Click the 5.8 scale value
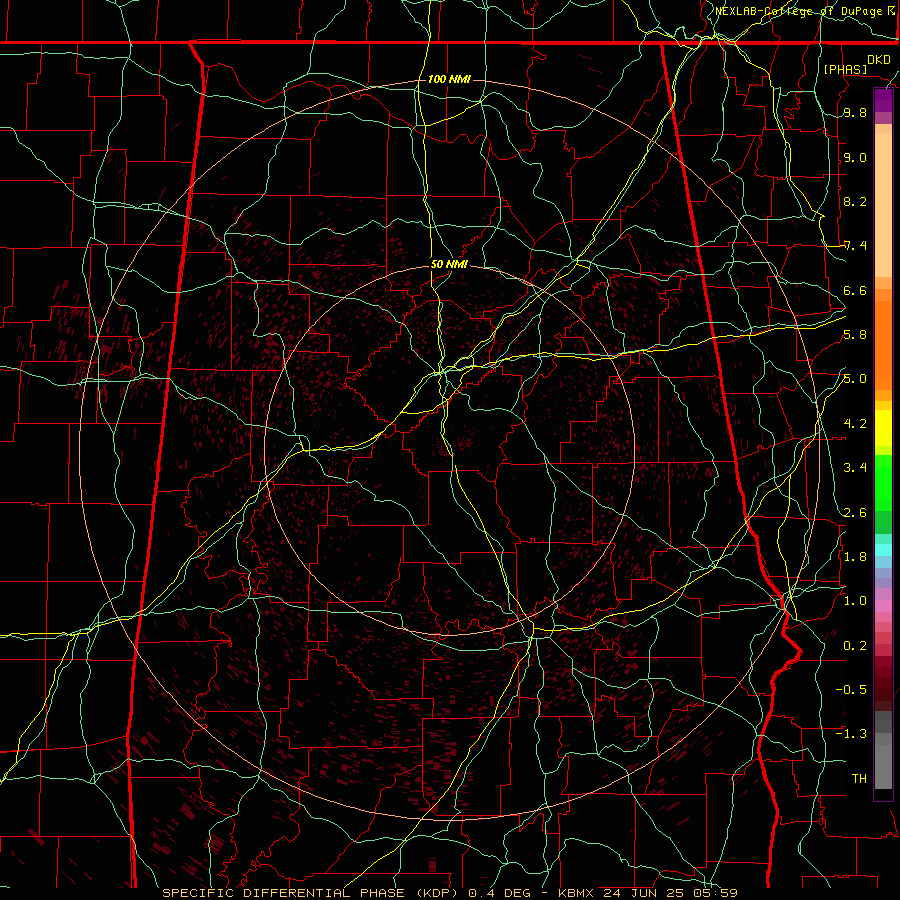900x900 pixels. (855, 335)
